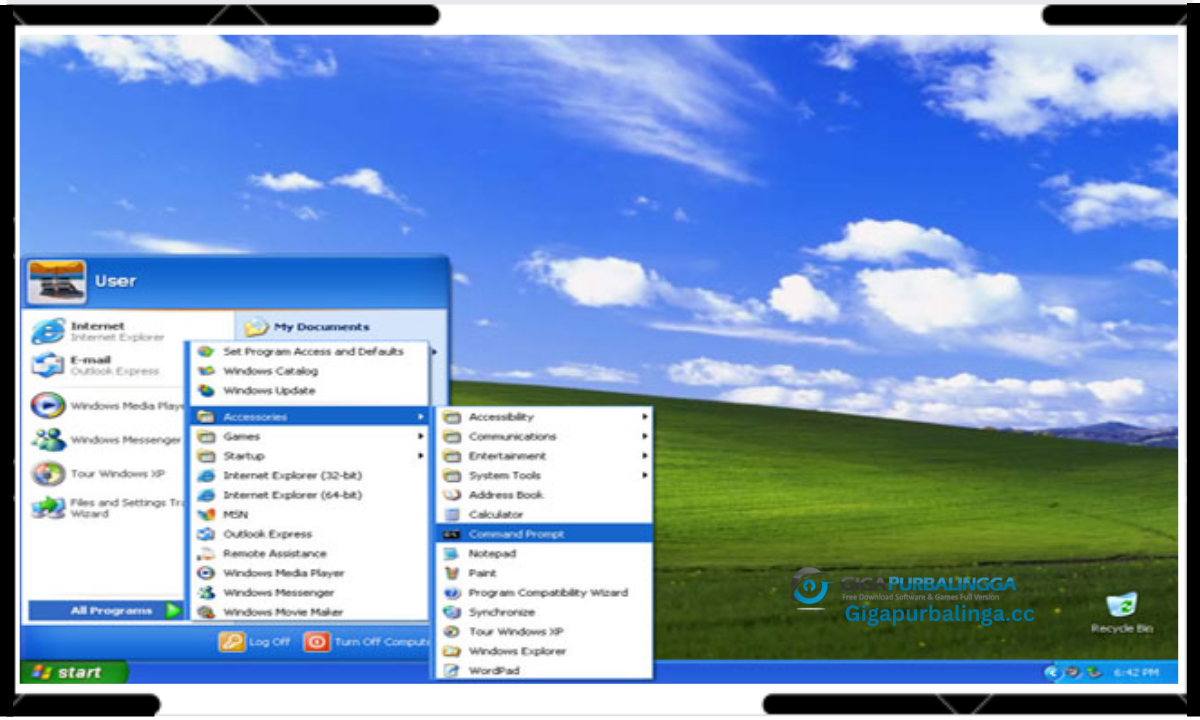Open Outlook Express from All Programs list
The image size is (1200, 720).
[x=310, y=534]
